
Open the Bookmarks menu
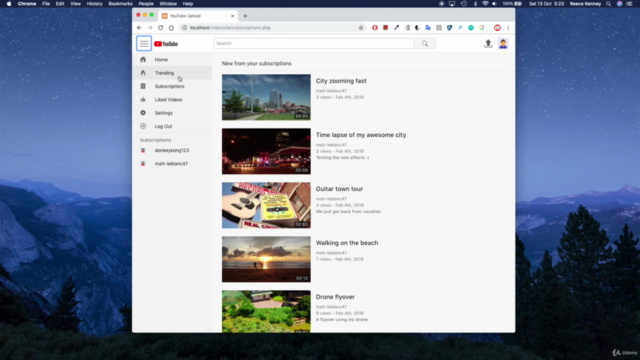pos(120,4)
